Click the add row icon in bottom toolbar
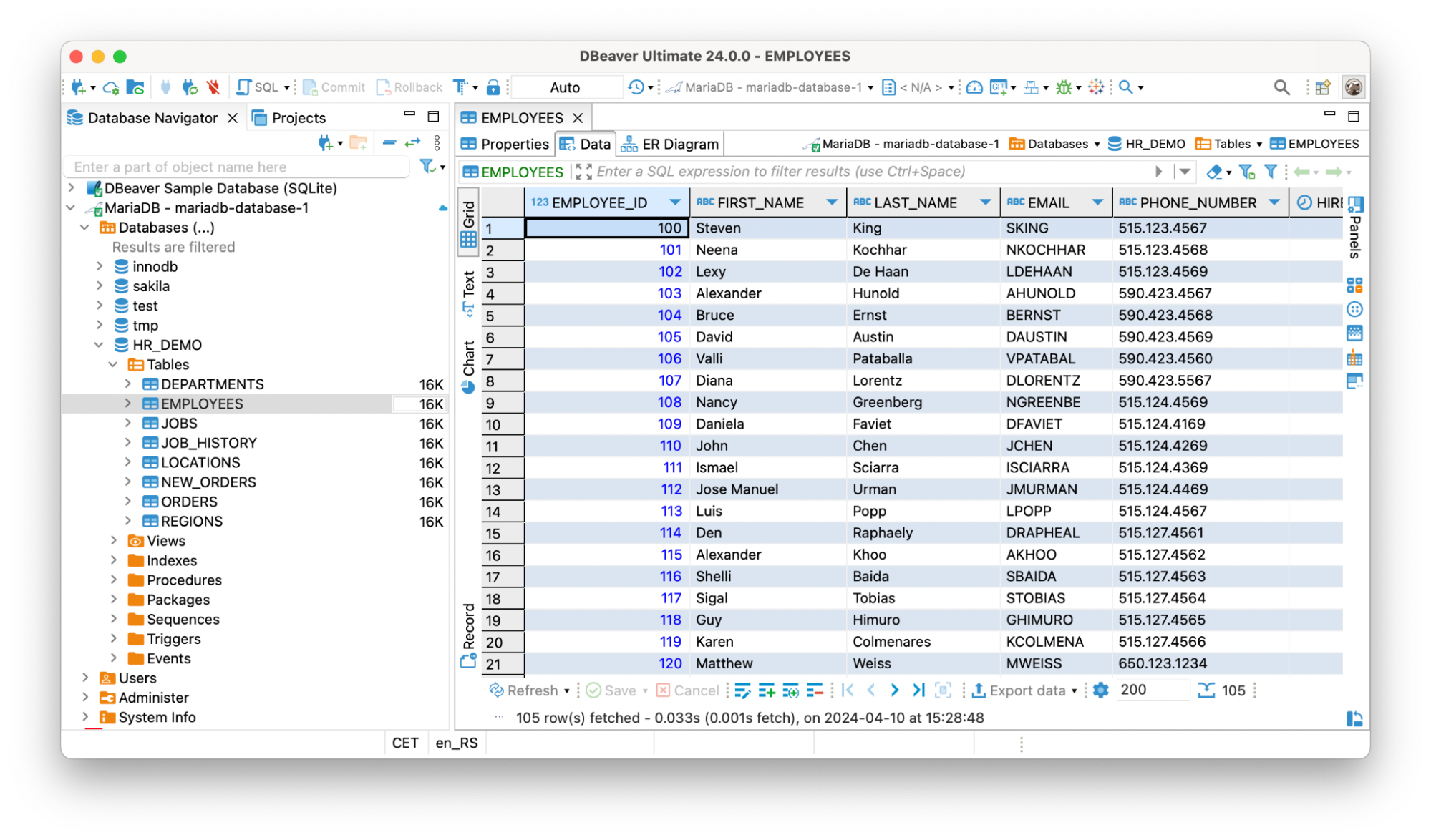The height and width of the screenshot is (840, 1431). click(767, 690)
